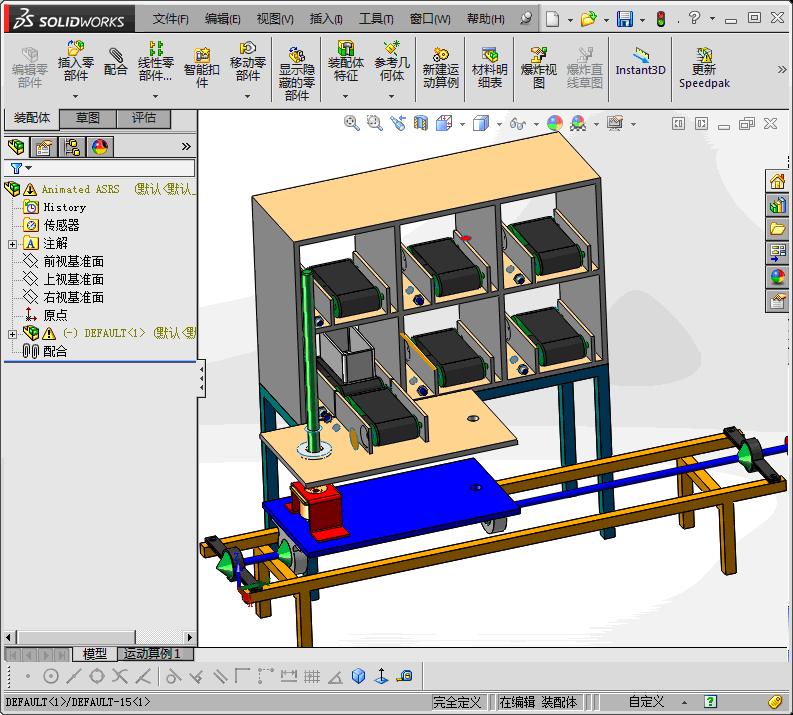Open the 文件(F) menu
Screen dimensions: 793x715
coord(171,19)
